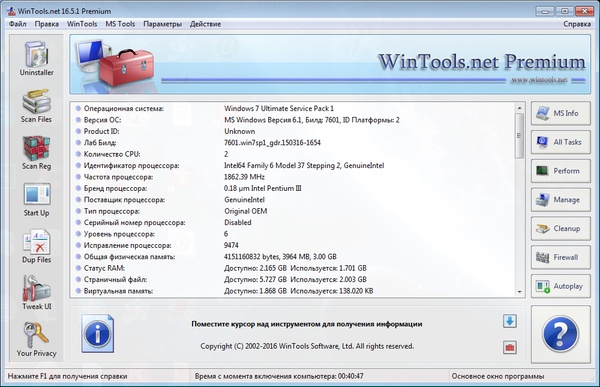Click the info list scroll down arrow
The image size is (600, 387).
[x=519, y=292]
